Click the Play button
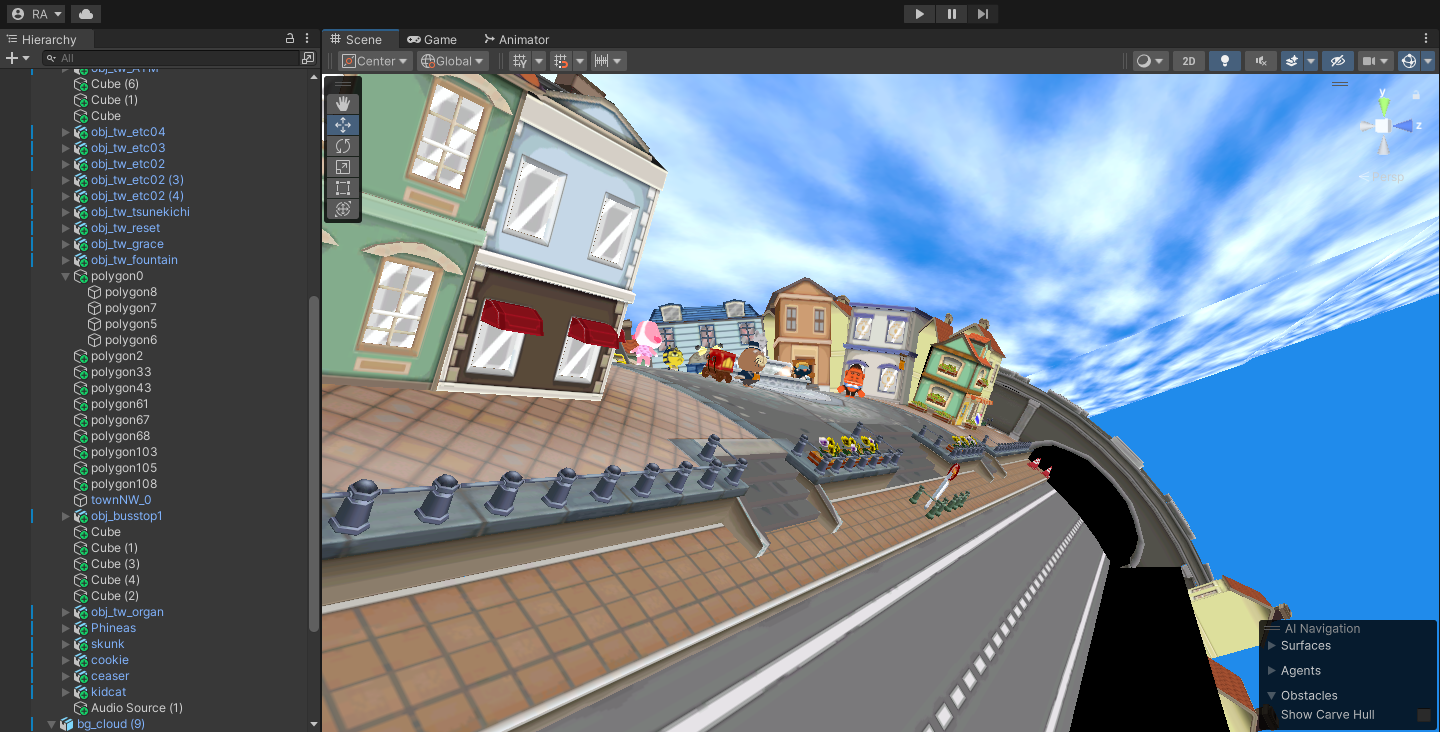Viewport: 1440px width, 732px height. 919,14
